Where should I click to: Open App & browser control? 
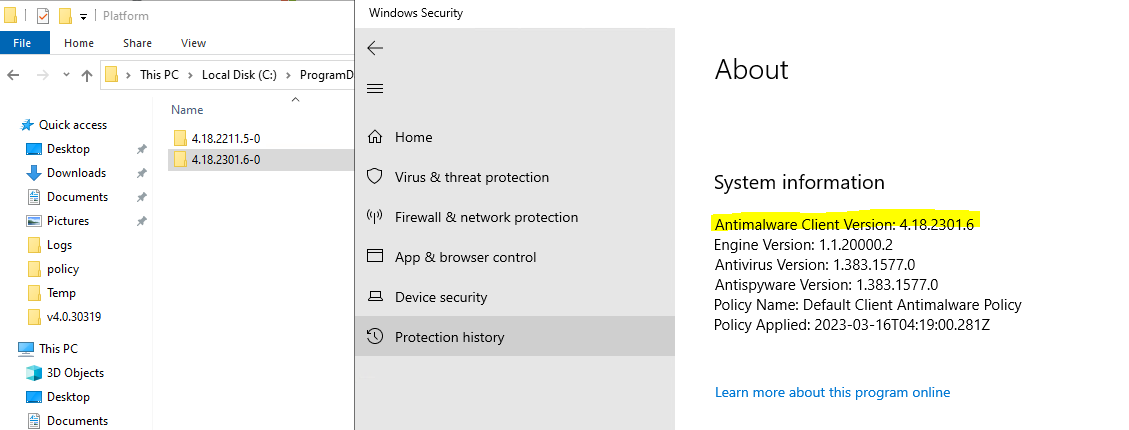click(515, 257)
